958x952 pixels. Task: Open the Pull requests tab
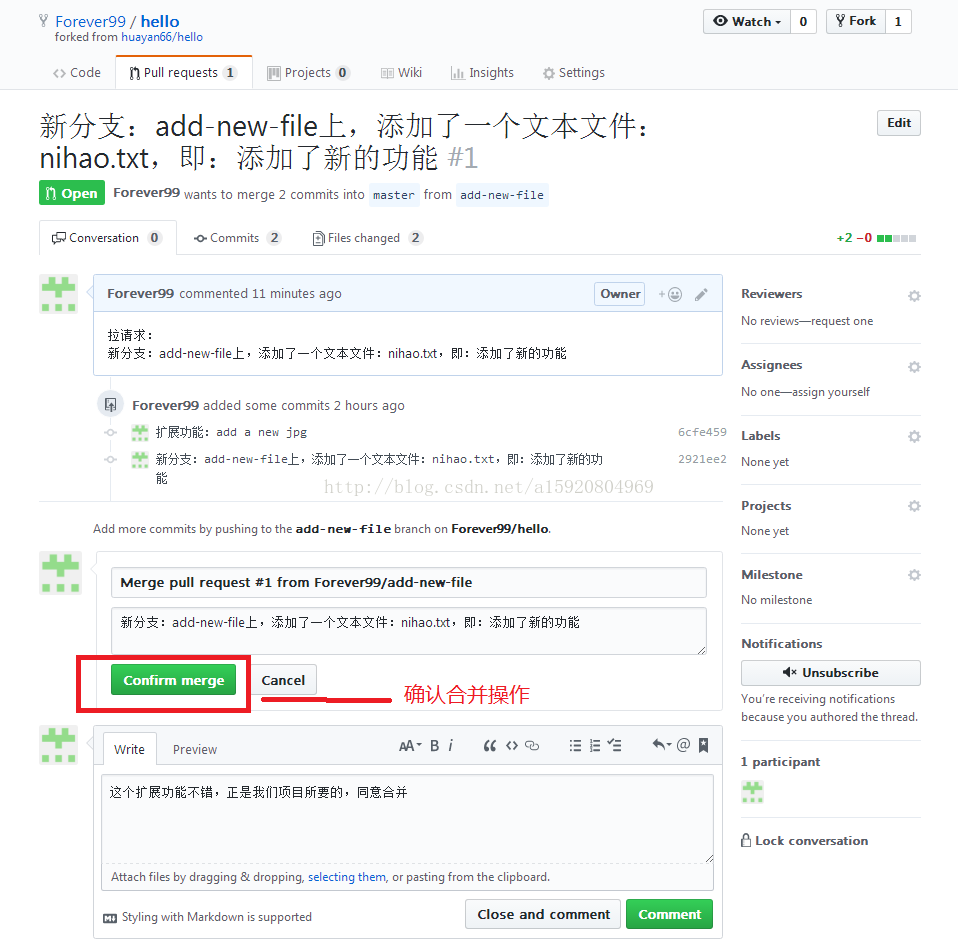click(183, 73)
